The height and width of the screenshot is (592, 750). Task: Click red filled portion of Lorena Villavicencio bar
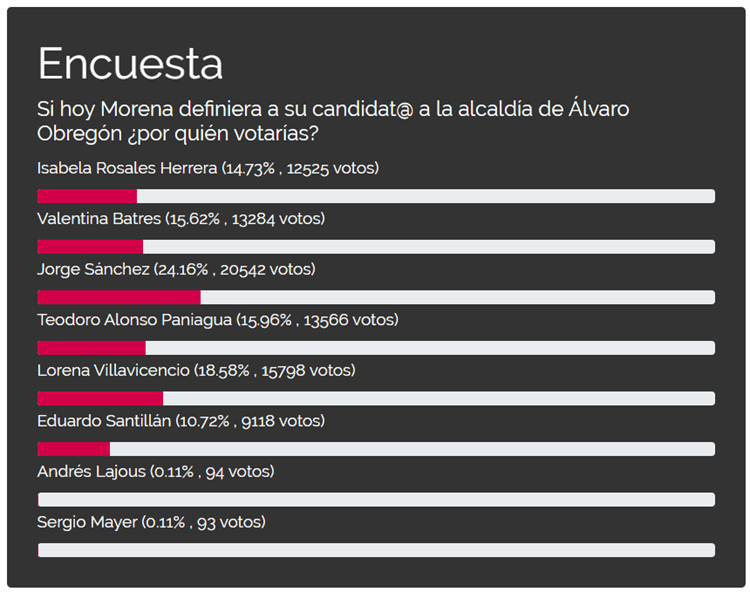(x=100, y=398)
